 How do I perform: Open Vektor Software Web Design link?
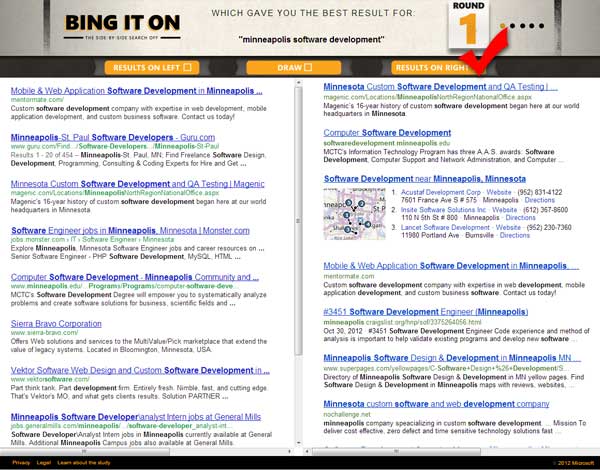click(140, 370)
